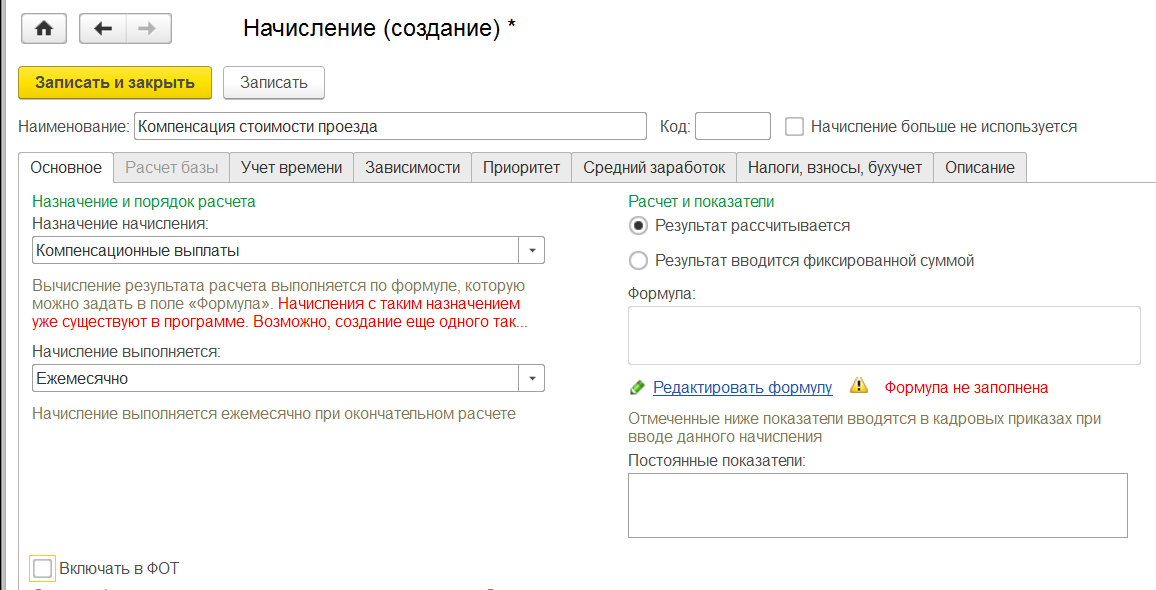
Task: Go forward with the right arrow
Action: pos(148,28)
